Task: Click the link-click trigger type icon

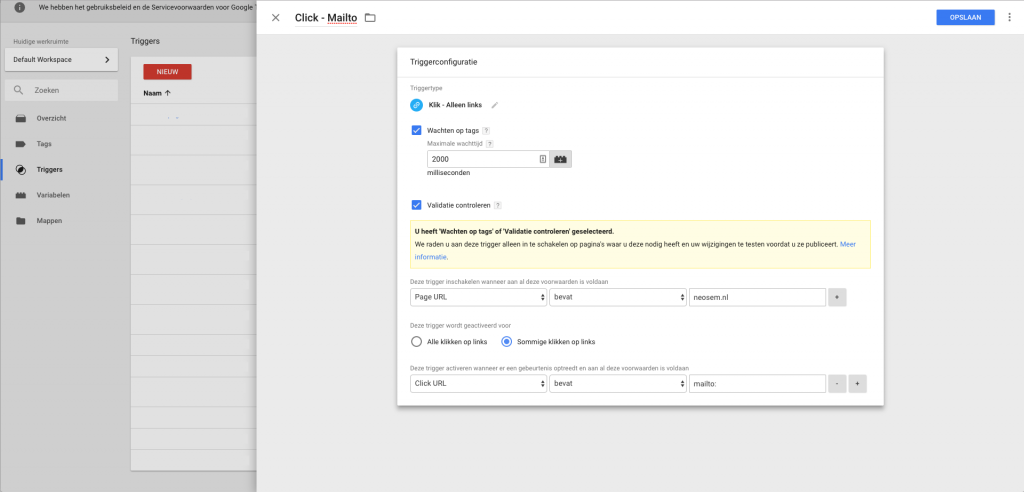Action: point(417,105)
